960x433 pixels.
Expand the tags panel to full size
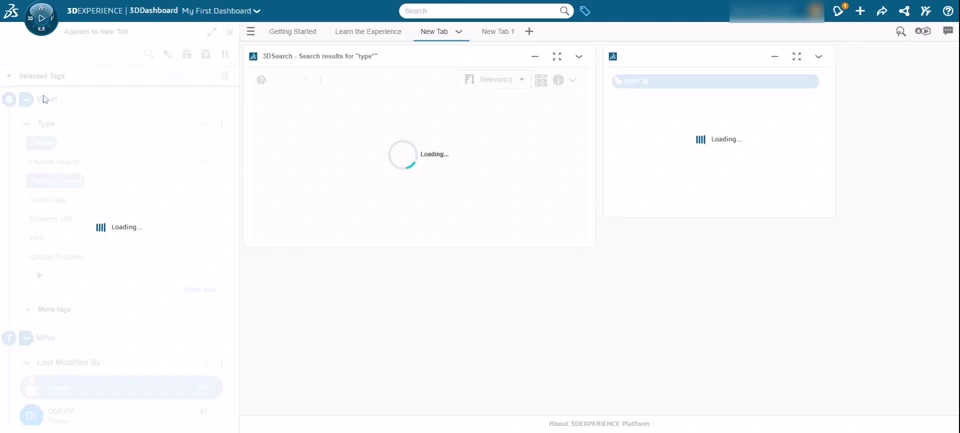[211, 32]
